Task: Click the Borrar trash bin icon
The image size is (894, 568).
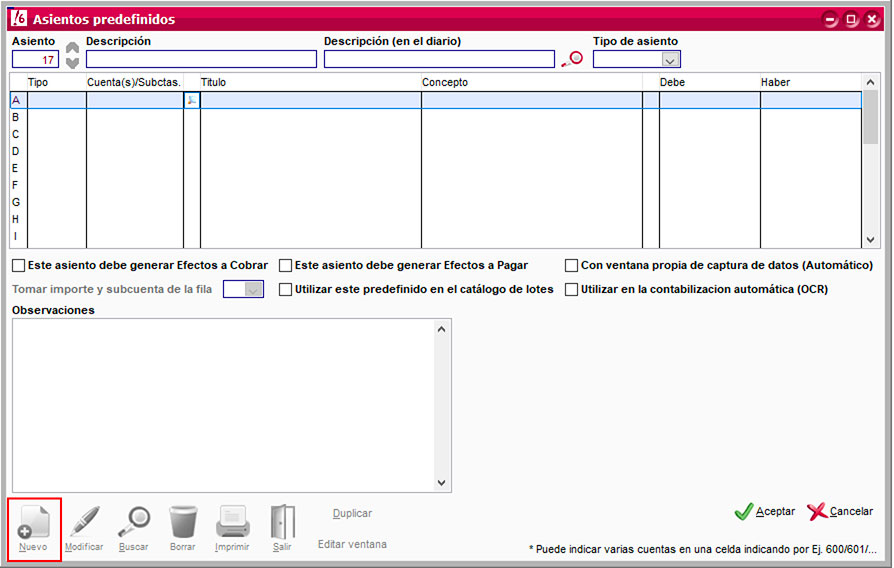Action: tap(183, 522)
